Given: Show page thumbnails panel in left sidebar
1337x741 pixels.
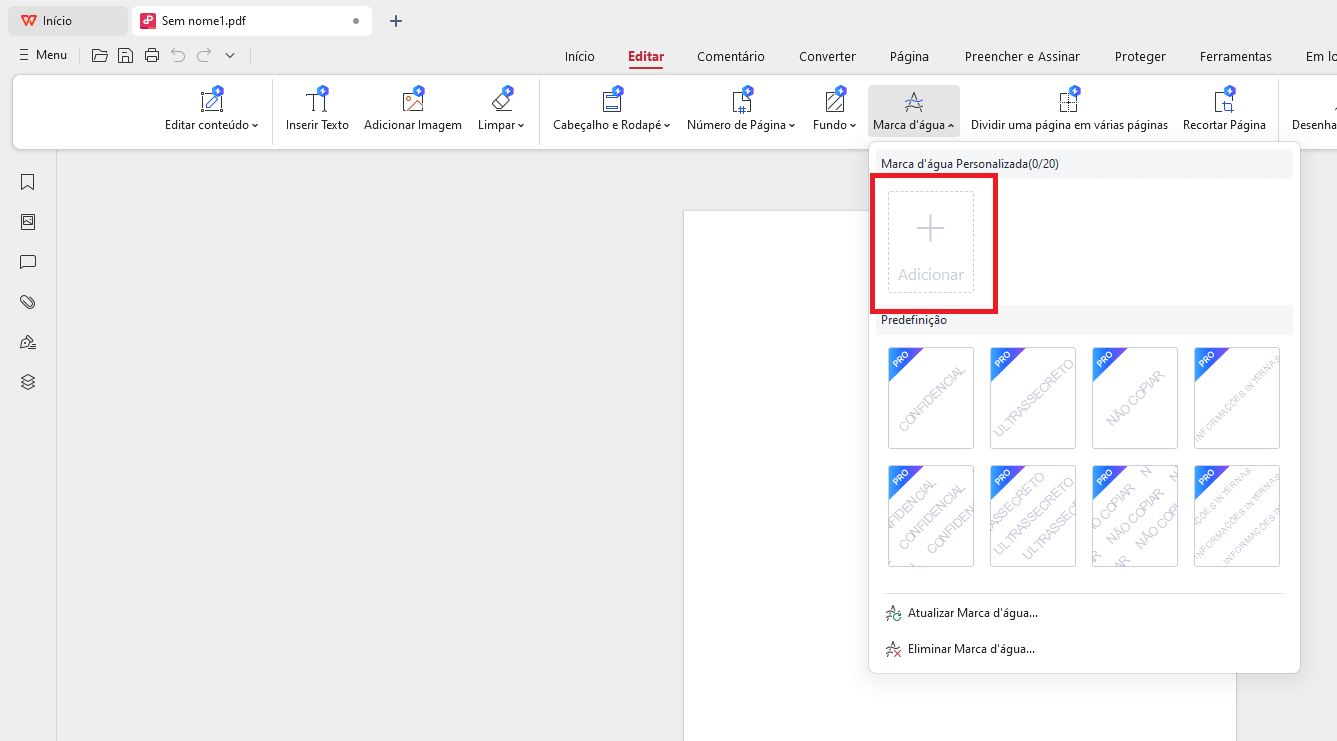Looking at the screenshot, I should [28, 222].
